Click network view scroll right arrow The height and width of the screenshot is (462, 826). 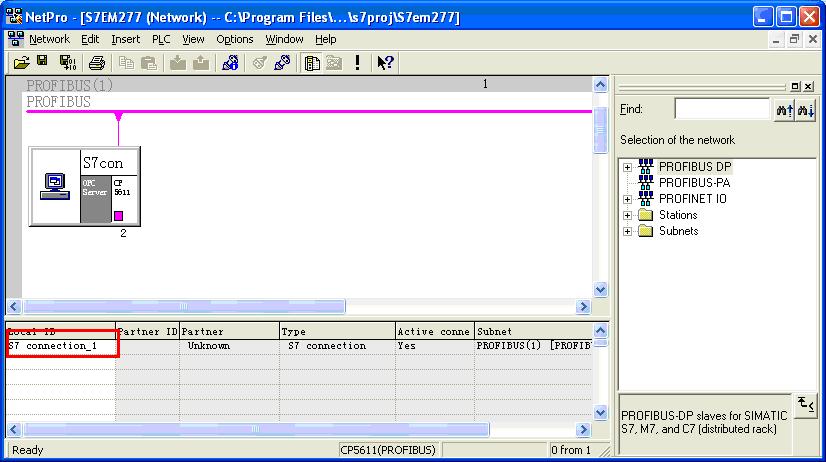(x=583, y=307)
